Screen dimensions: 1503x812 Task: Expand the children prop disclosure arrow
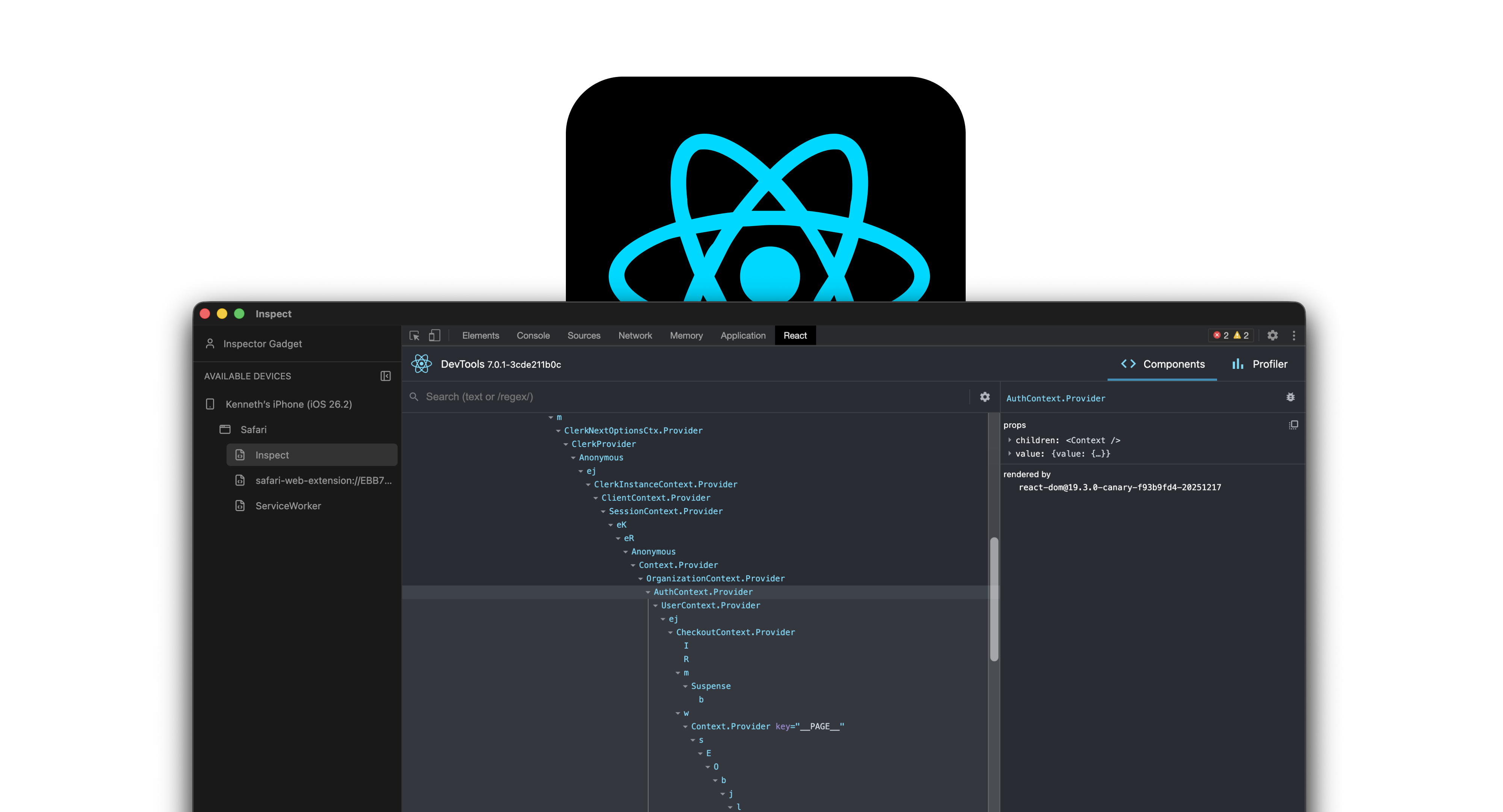[1009, 441]
